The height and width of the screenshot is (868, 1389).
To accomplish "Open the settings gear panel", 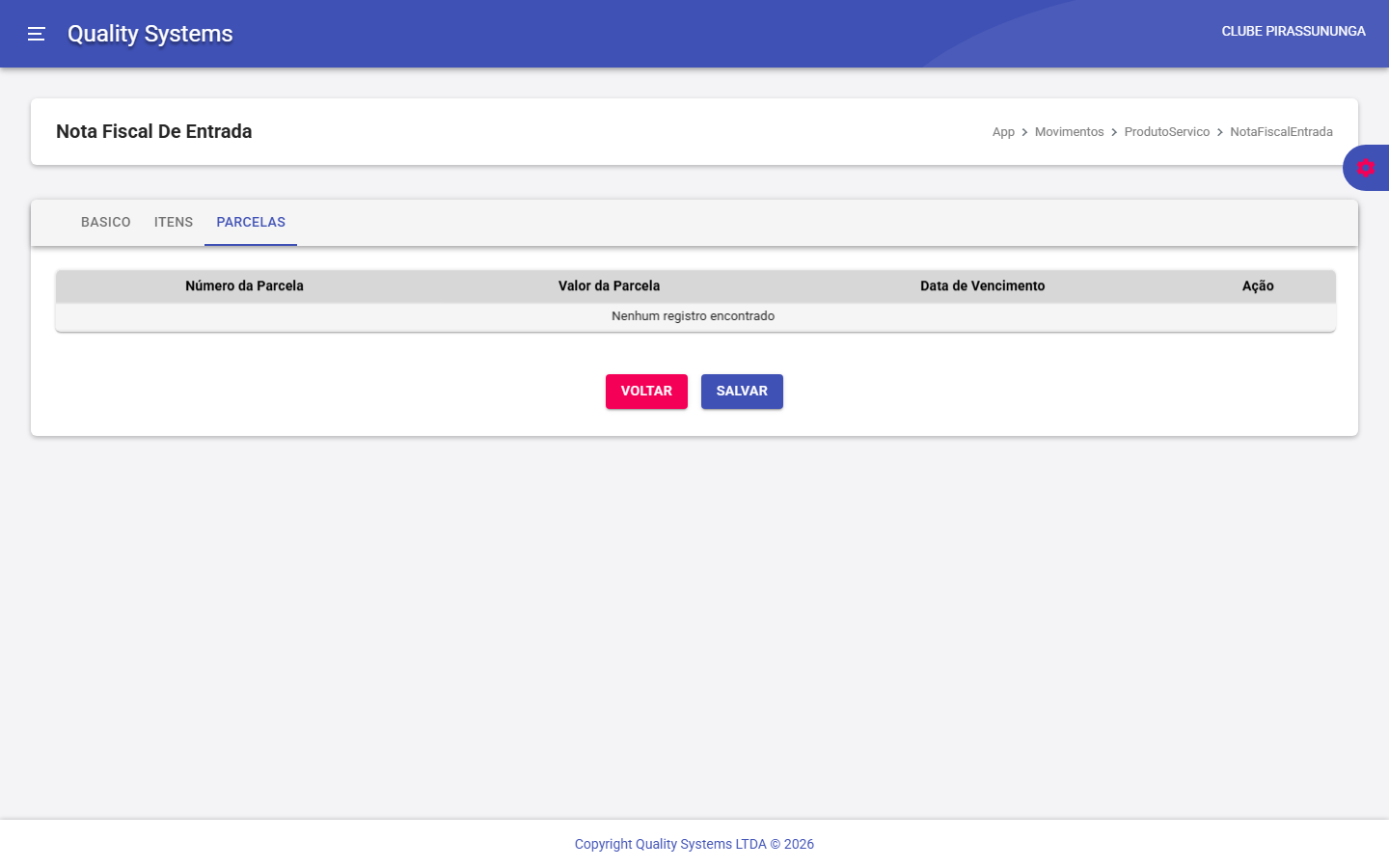I will [x=1365, y=168].
